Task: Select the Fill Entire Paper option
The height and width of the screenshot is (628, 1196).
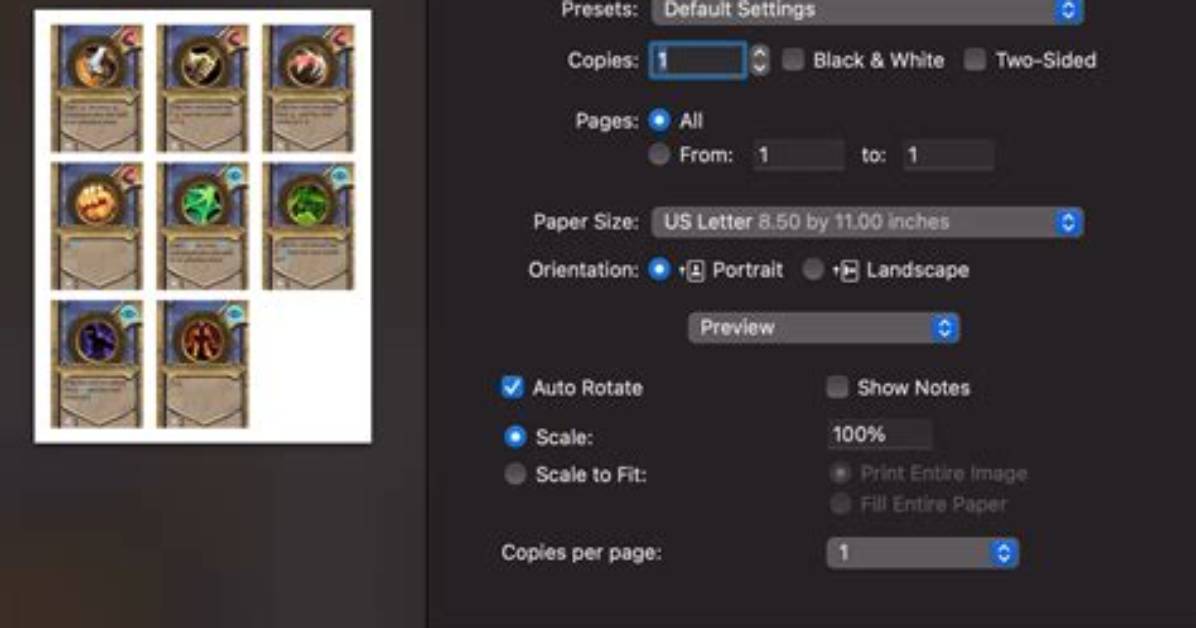Action: [x=840, y=504]
